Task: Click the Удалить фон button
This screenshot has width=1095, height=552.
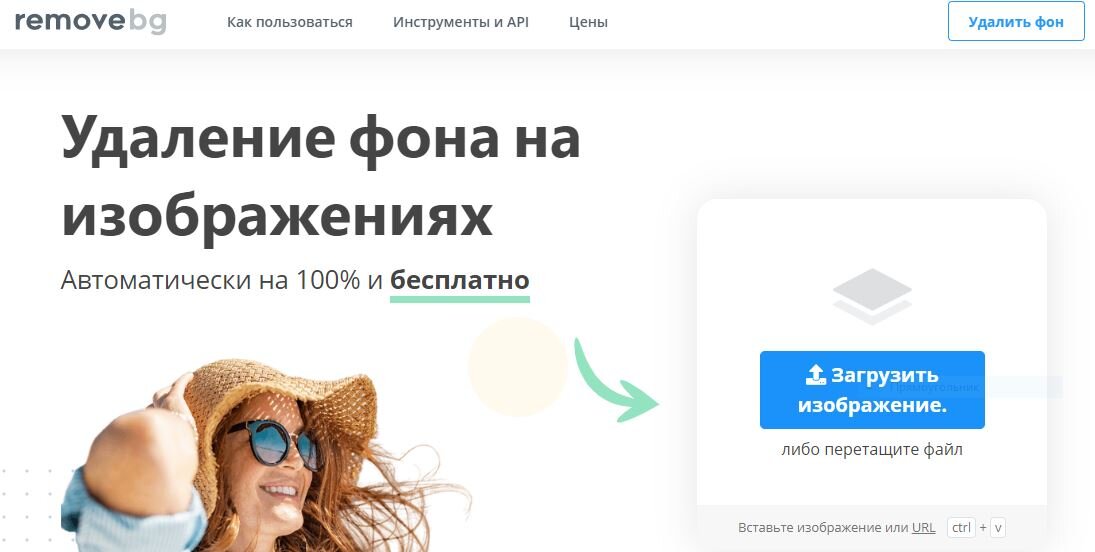Action: tap(1016, 22)
